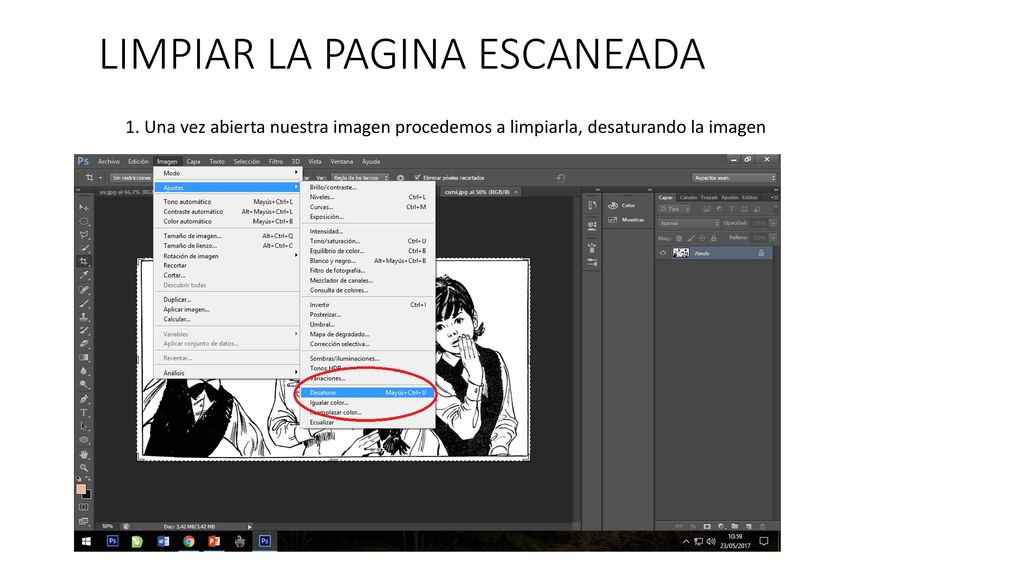Toggle lock image pixels brush icon

click(x=691, y=238)
